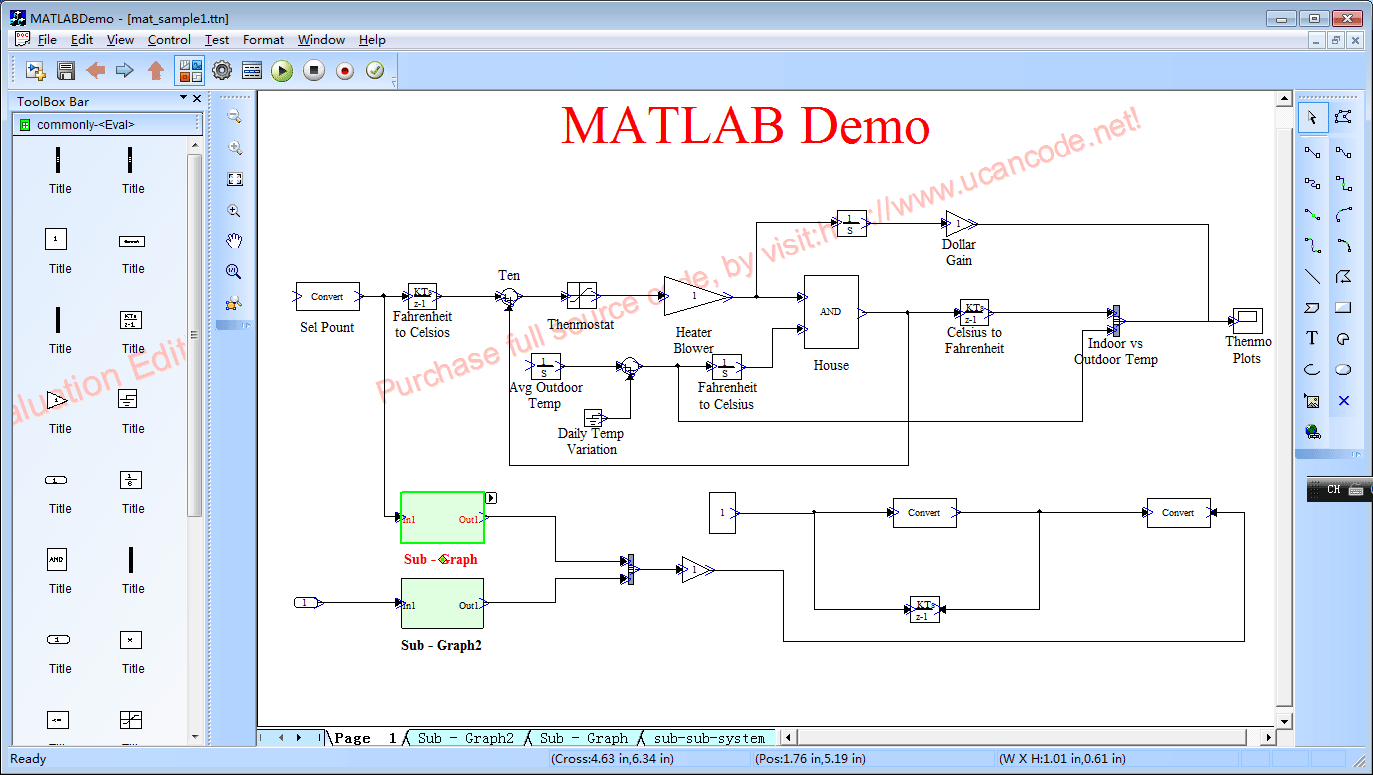Screen dimensions: 1373x775
Task: Select the hand Pan tool
Action: point(234,241)
